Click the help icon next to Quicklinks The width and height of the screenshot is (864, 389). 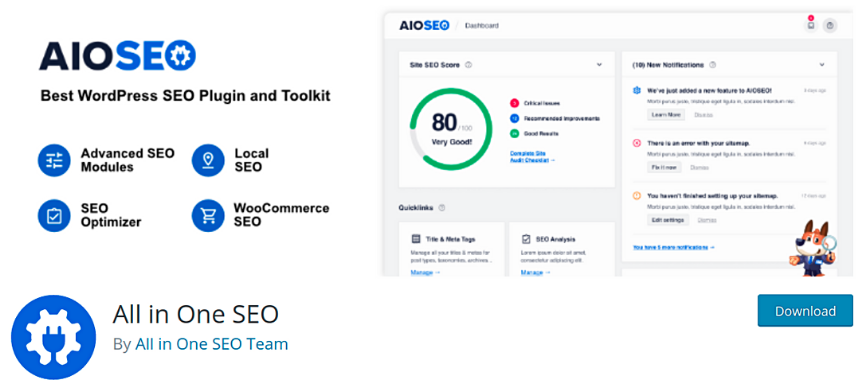pyautogui.click(x=442, y=208)
